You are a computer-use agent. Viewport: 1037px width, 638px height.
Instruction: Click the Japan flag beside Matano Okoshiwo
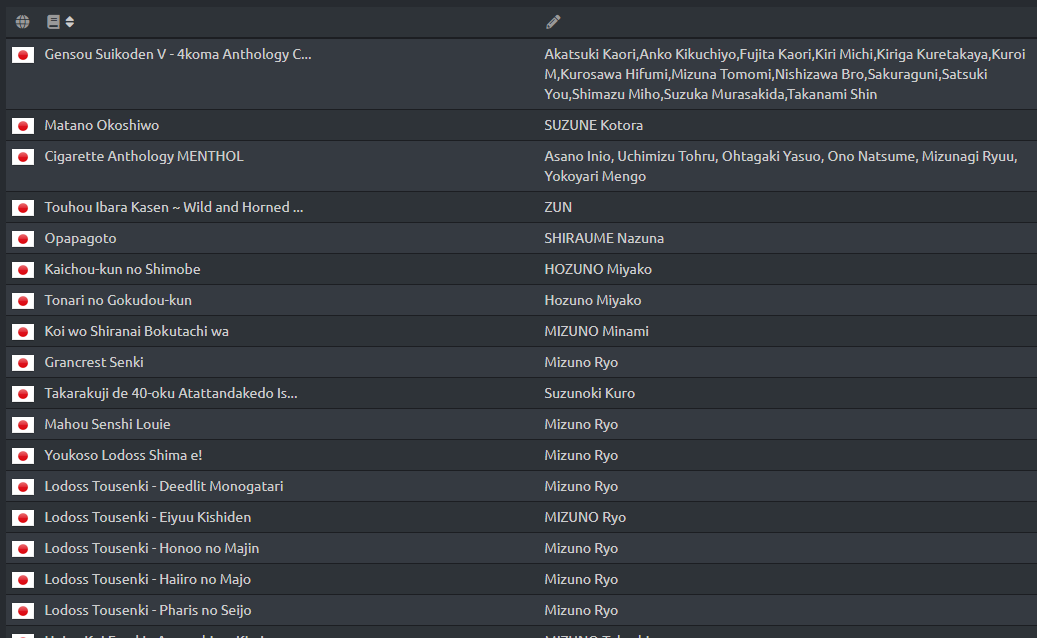click(23, 126)
